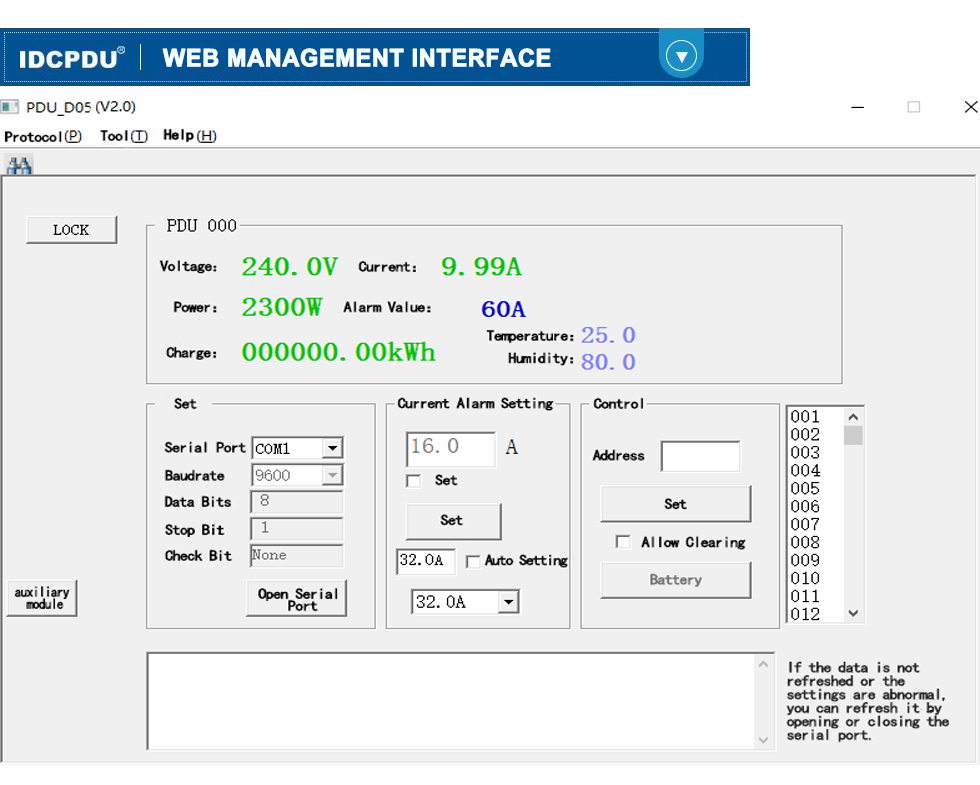Click the 80.0 humidity value

608,362
